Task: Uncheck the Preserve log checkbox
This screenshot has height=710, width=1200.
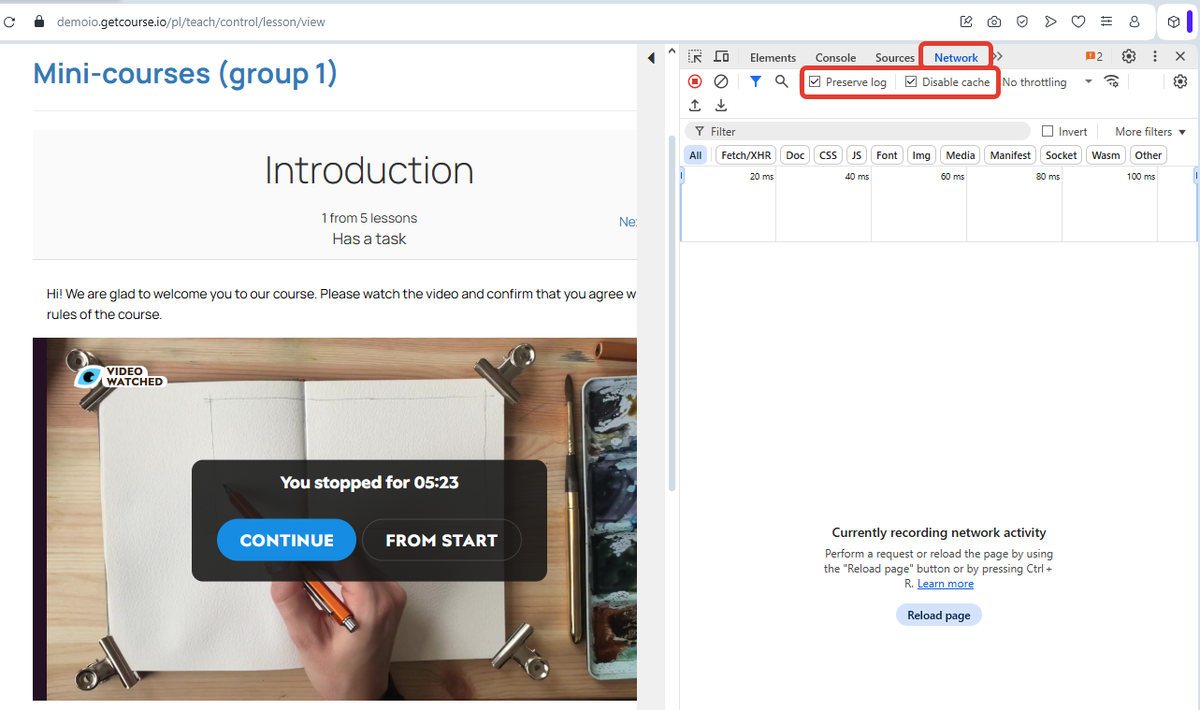Action: pos(815,82)
